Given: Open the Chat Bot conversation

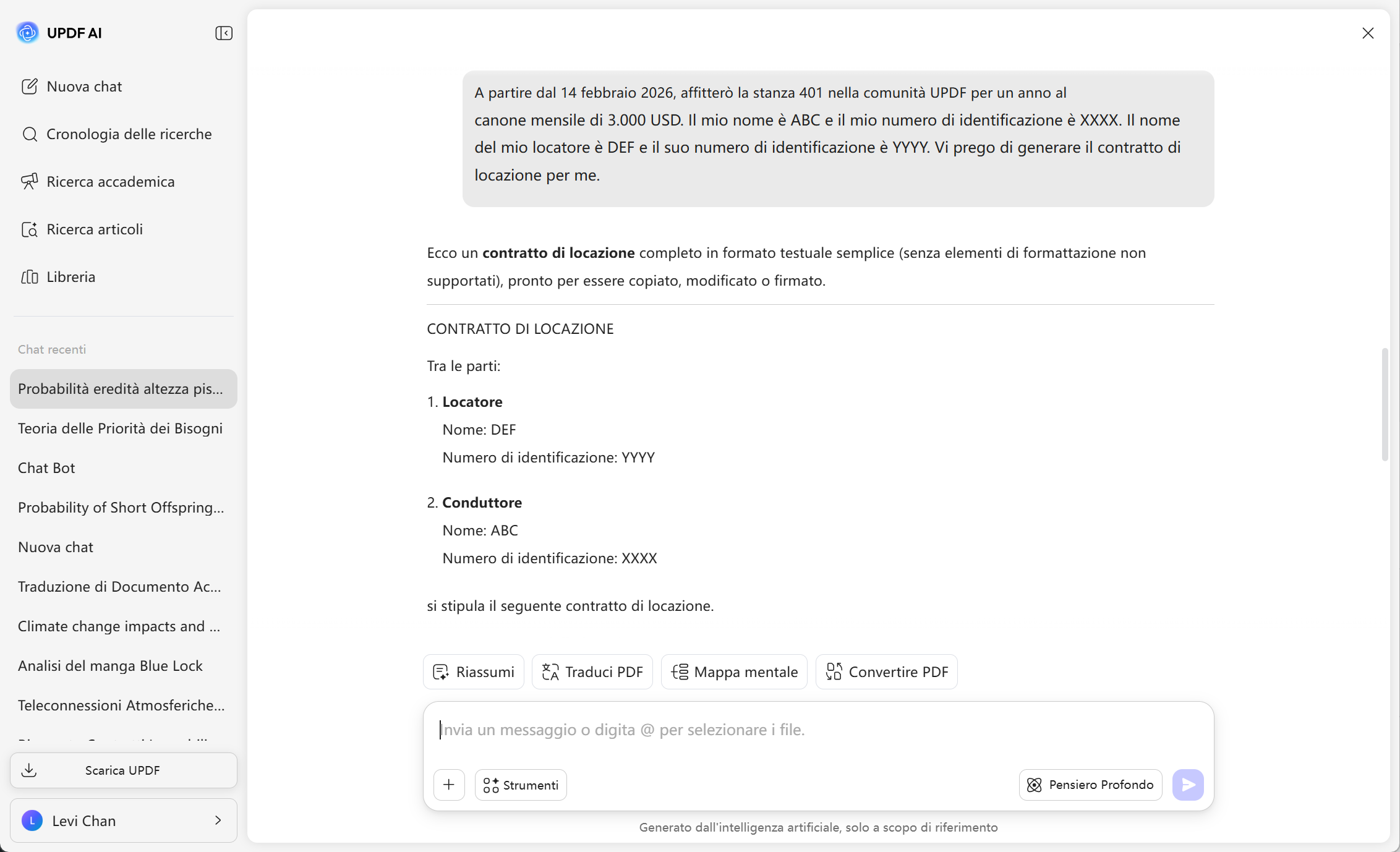Looking at the screenshot, I should pos(46,467).
